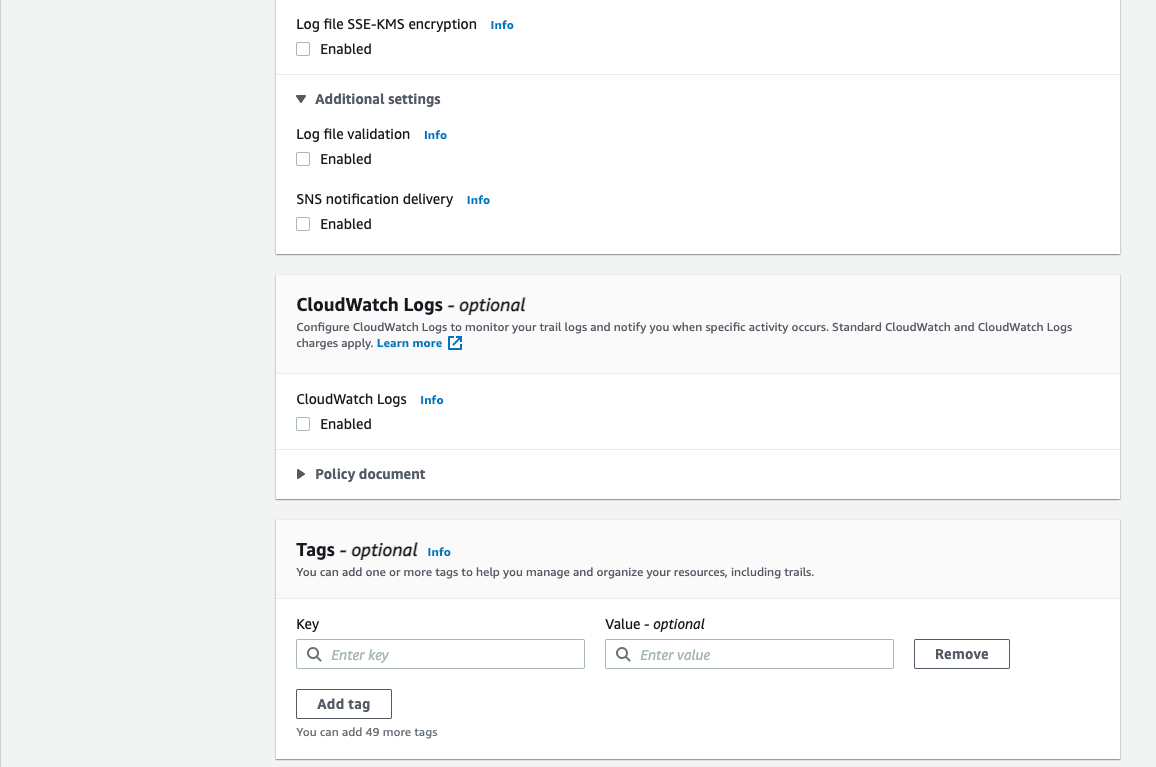The image size is (1156, 767).
Task: Click the search icon in Value field
Action: [623, 655]
